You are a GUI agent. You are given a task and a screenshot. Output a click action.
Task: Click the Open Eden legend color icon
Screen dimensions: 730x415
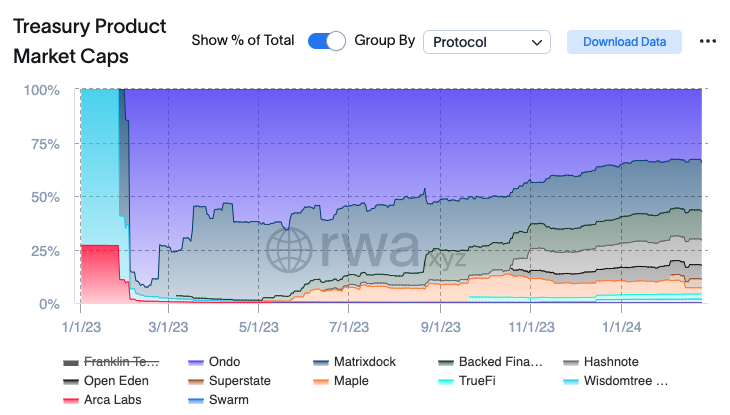click(71, 381)
